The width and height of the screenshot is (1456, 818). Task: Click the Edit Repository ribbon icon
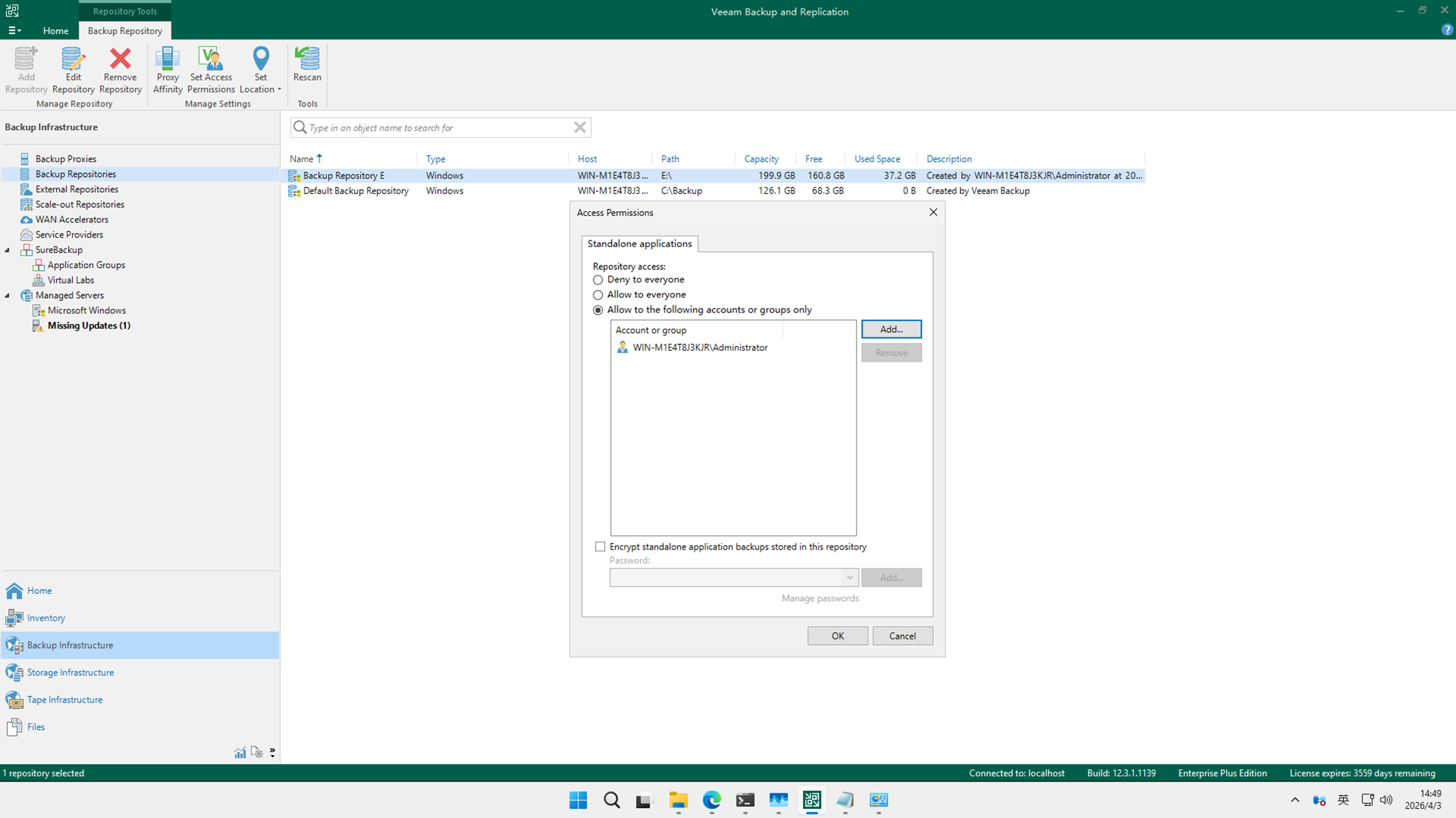click(x=73, y=70)
